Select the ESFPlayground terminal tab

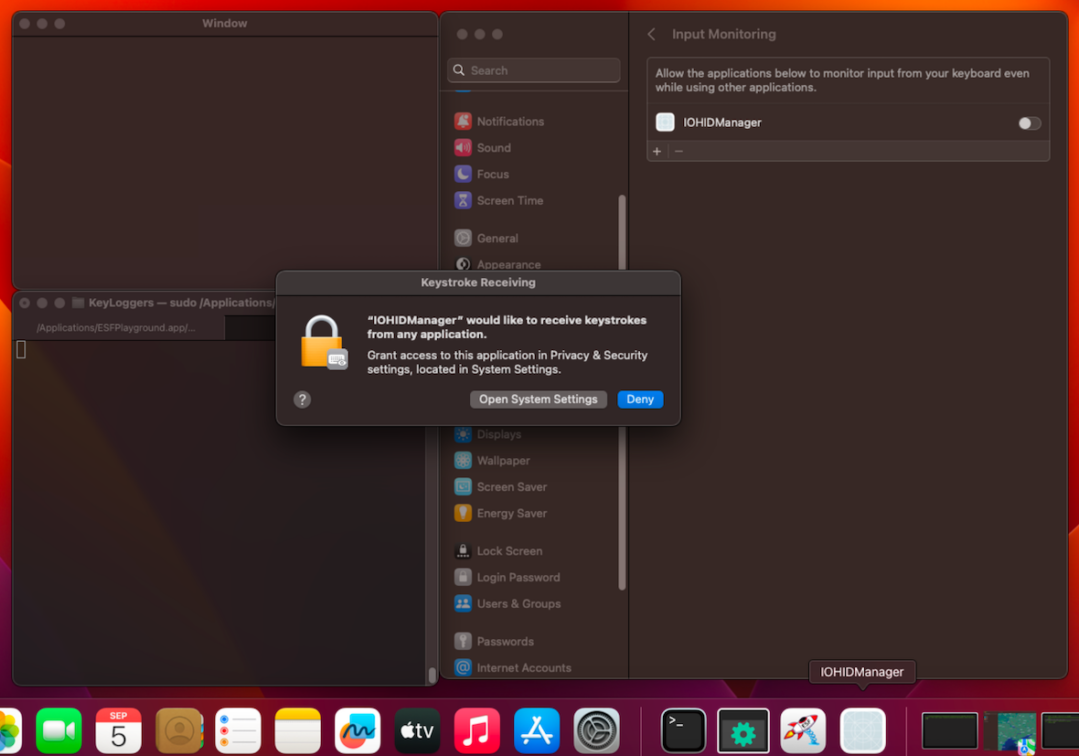[x=116, y=328]
